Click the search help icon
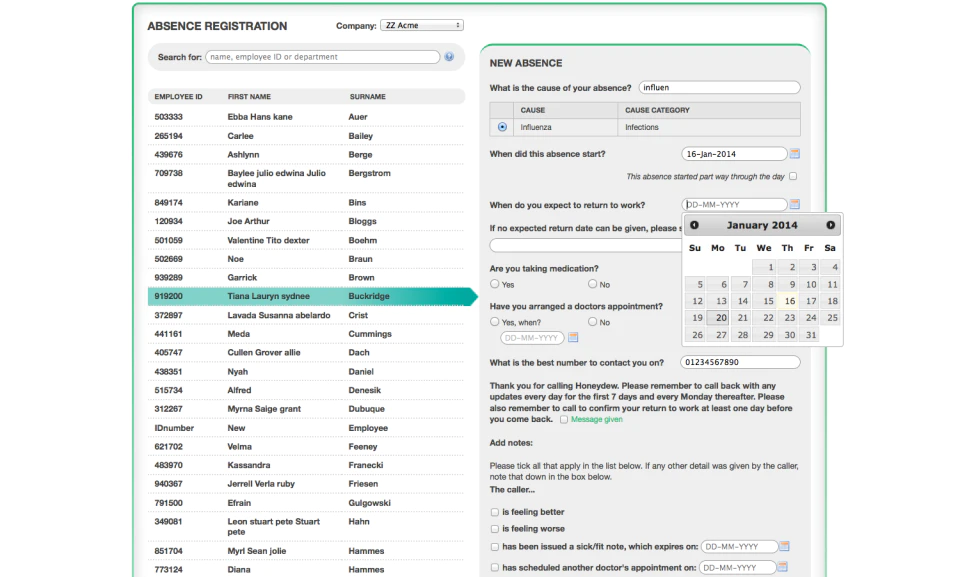 coord(449,57)
